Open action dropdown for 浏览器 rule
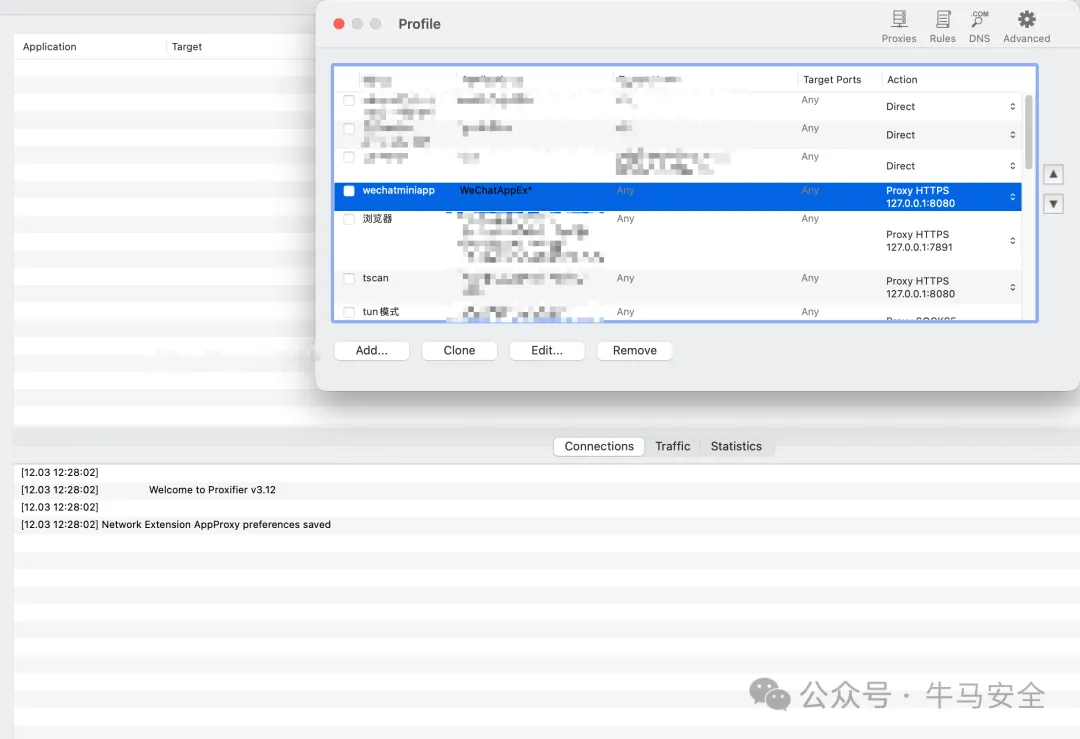Image resolution: width=1080 pixels, height=739 pixels. pyautogui.click(x=1012, y=241)
